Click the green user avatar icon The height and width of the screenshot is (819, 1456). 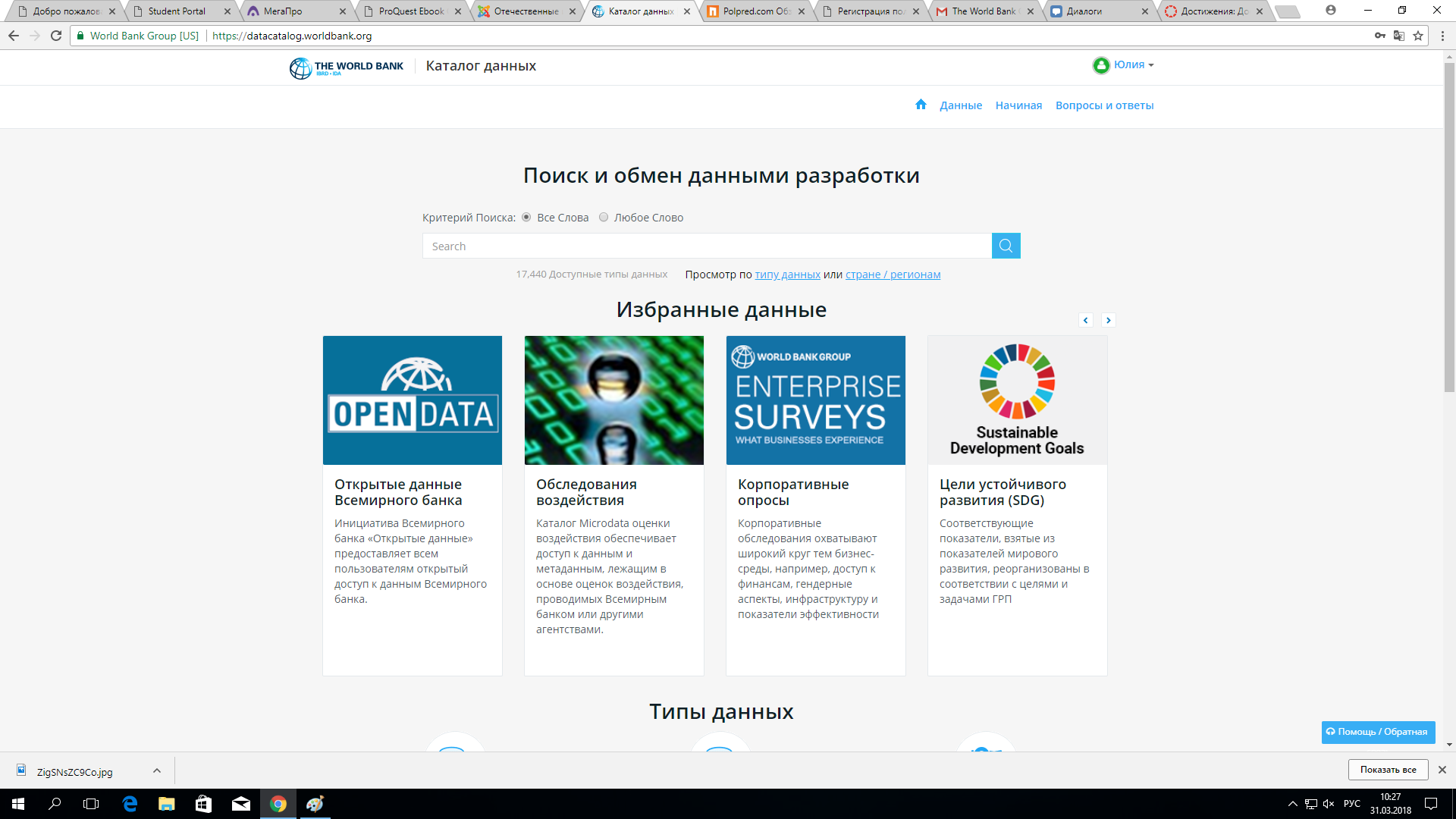coord(1101,65)
